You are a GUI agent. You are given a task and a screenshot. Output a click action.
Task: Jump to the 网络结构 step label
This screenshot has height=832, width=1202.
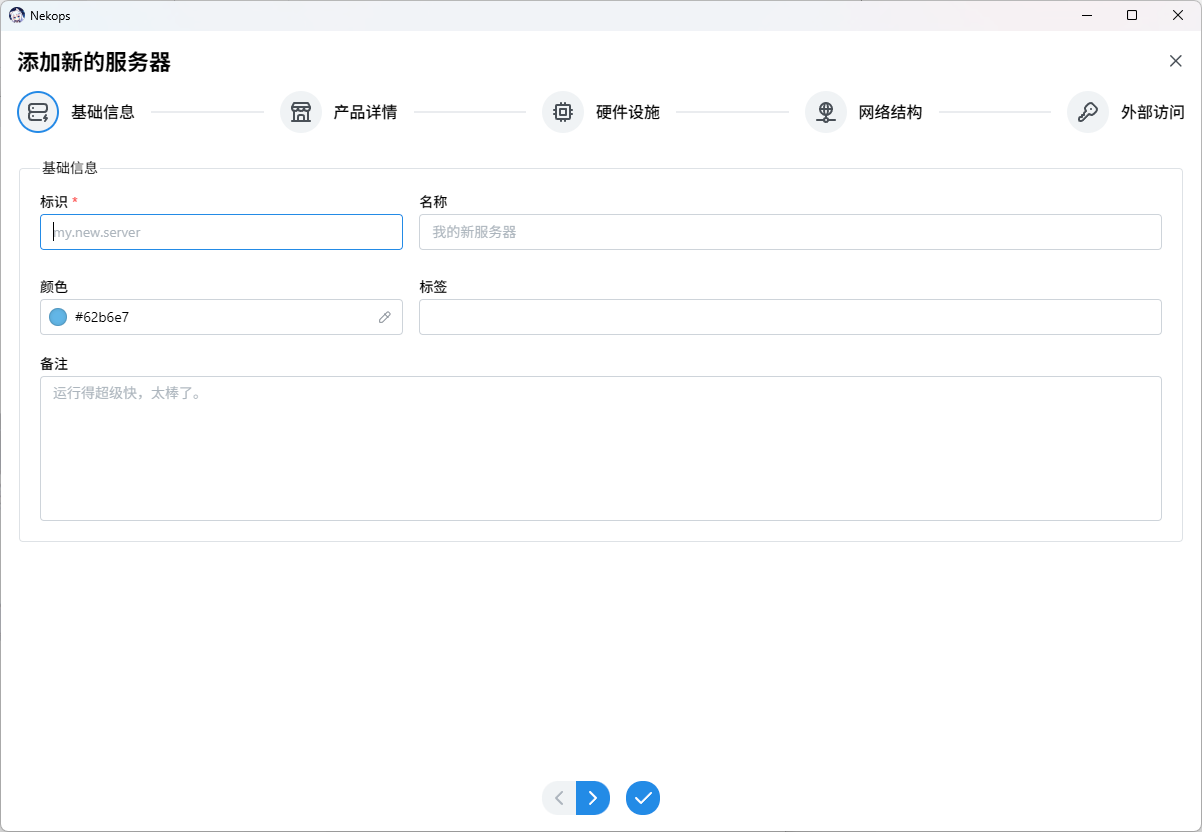coord(890,112)
